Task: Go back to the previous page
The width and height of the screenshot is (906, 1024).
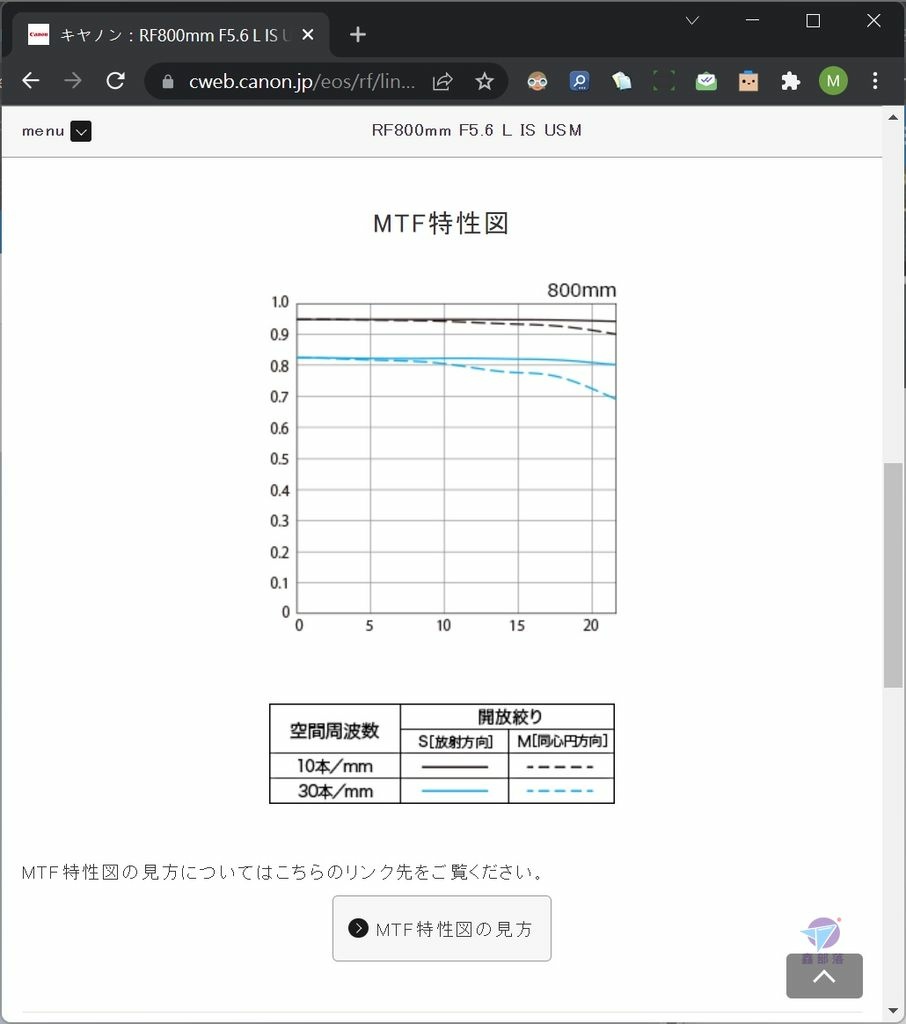Action: [x=31, y=81]
